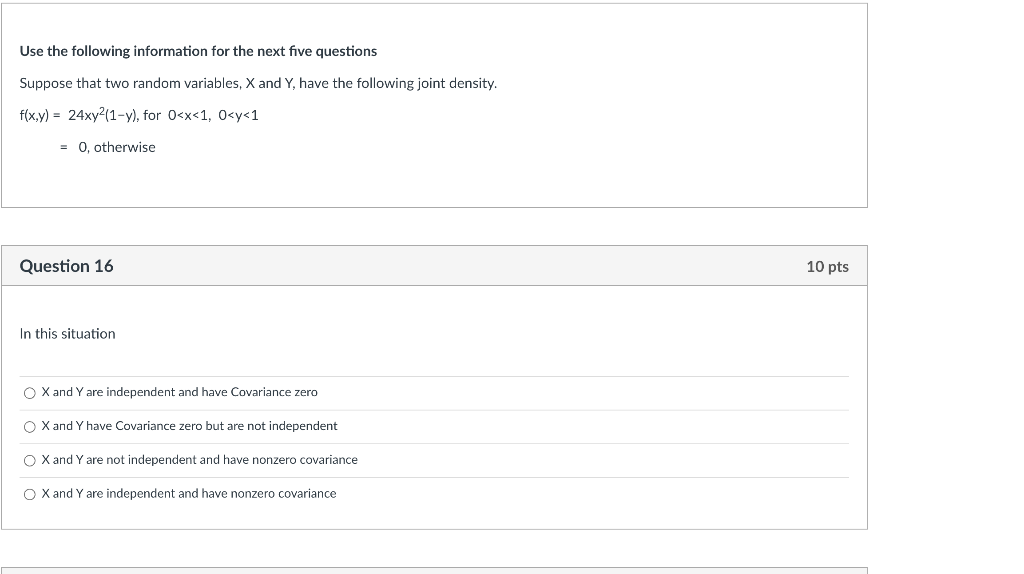Click the '0<x<1, 0<y<1' range condition
This screenshot has width=1024, height=574.
(x=214, y=115)
